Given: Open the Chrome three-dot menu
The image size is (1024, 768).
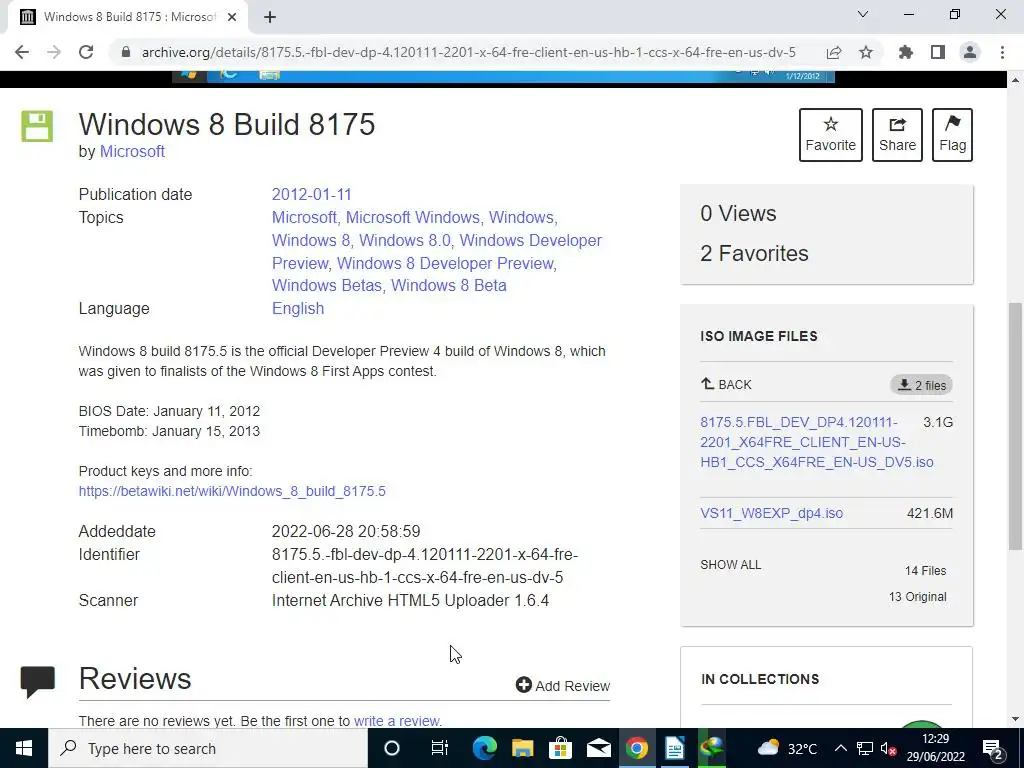Looking at the screenshot, I should click(1002, 52).
